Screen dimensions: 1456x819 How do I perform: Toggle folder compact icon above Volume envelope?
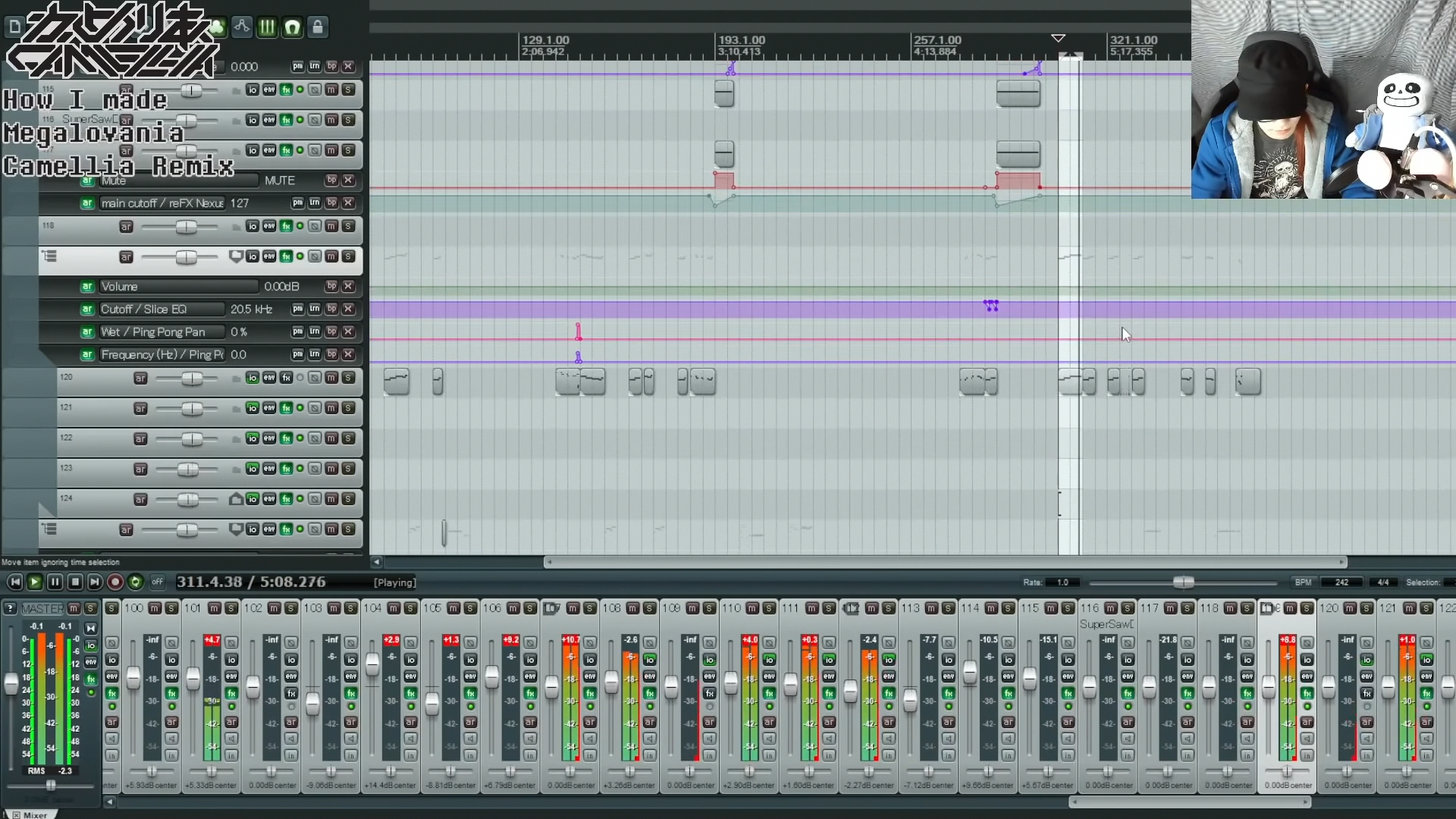click(50, 256)
